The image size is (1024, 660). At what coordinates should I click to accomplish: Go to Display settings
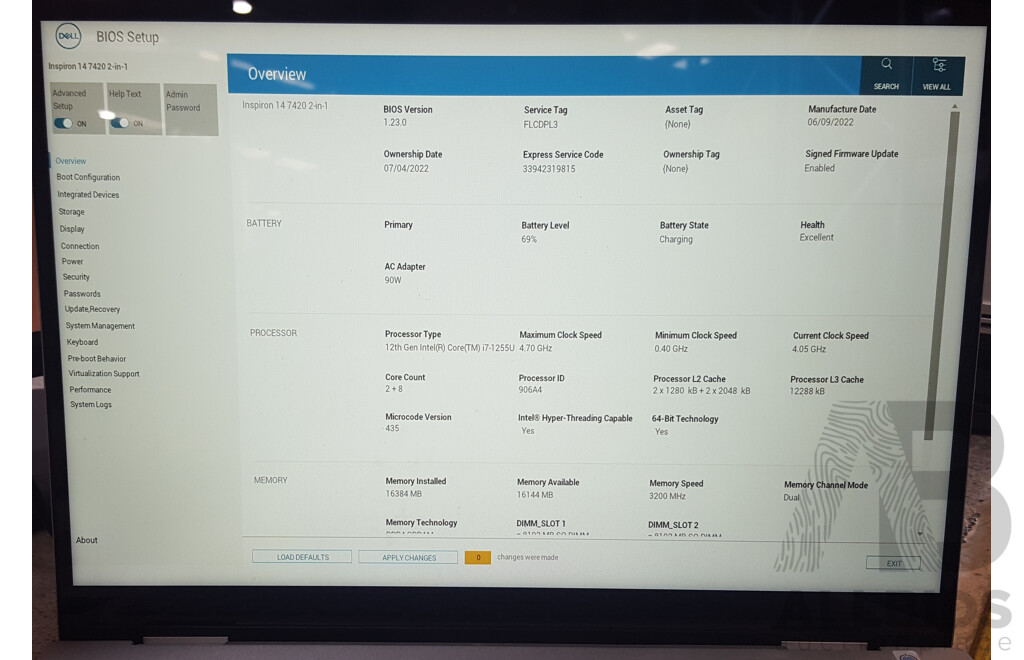pyautogui.click(x=72, y=229)
